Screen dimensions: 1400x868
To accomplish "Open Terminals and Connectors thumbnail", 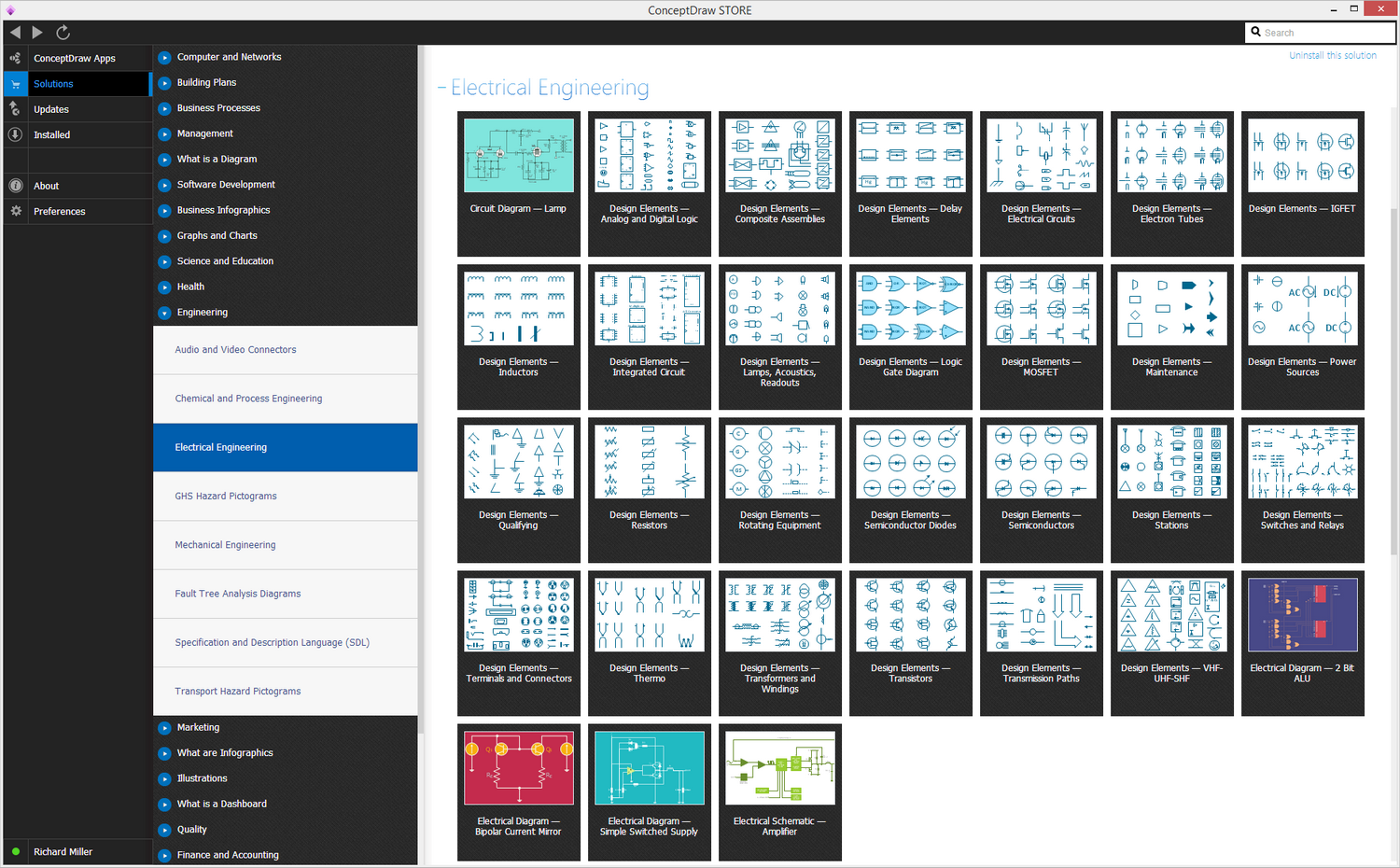I will pyautogui.click(x=519, y=615).
